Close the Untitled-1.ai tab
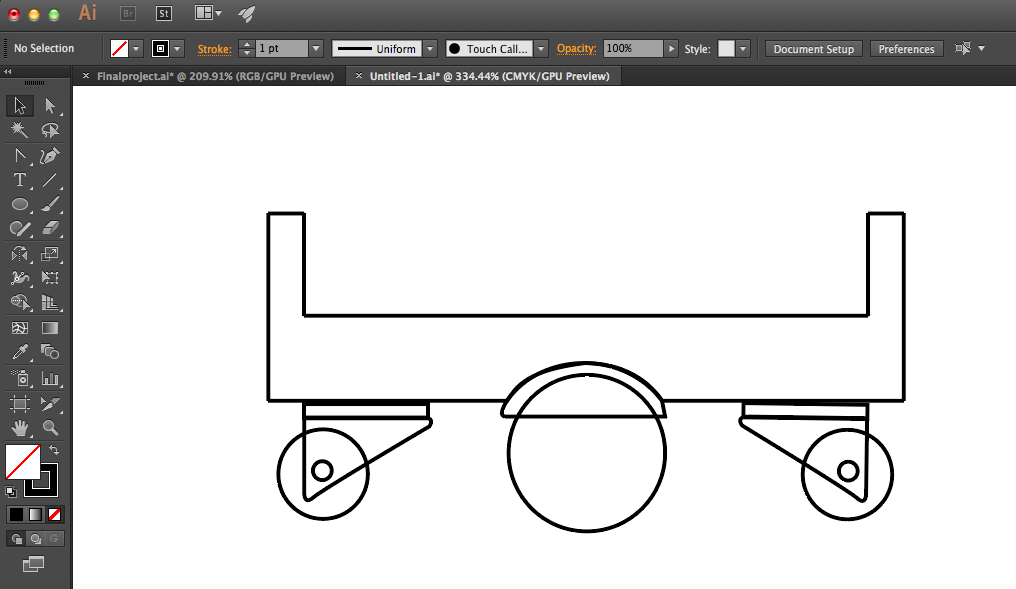1016x589 pixels. [x=358, y=76]
